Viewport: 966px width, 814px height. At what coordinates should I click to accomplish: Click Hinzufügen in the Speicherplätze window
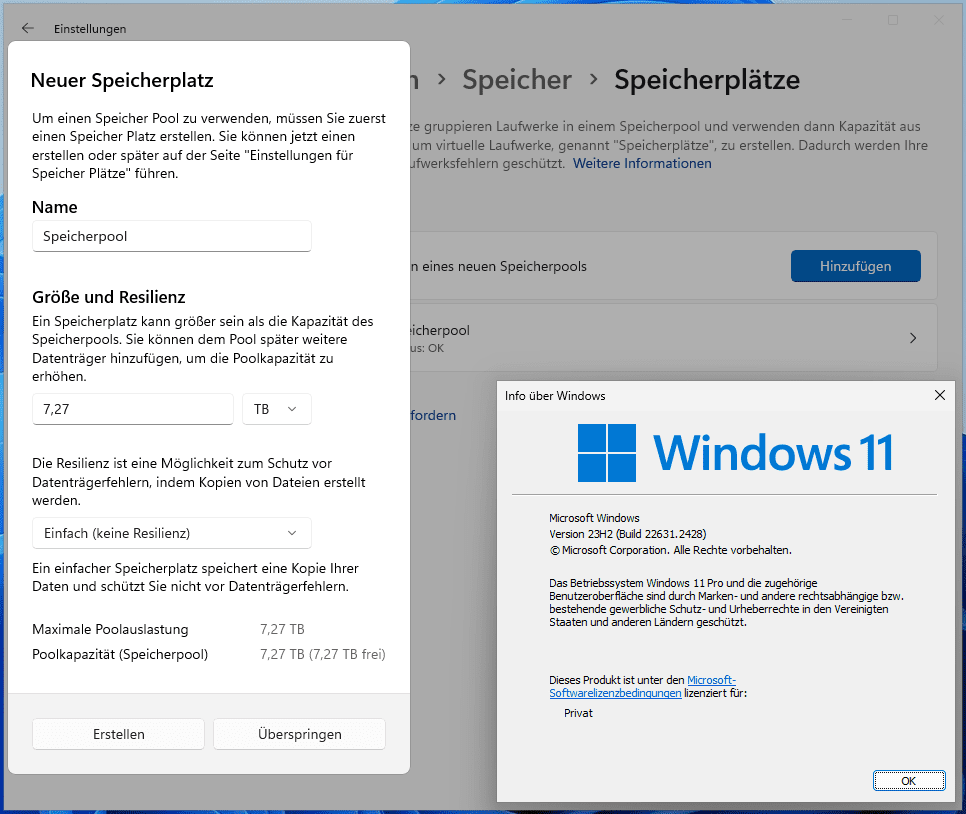coord(856,266)
